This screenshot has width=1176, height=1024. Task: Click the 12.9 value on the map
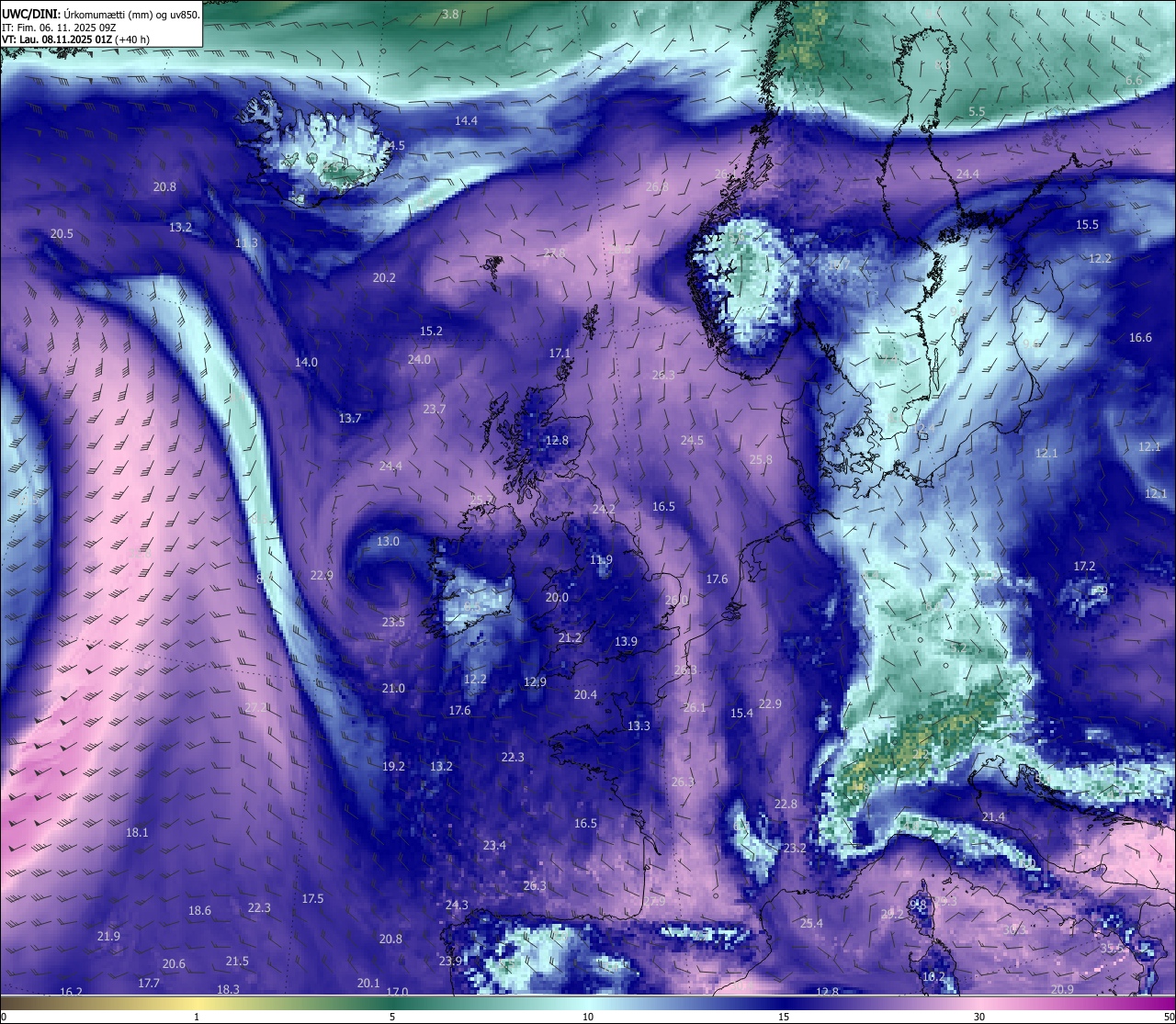tap(535, 682)
